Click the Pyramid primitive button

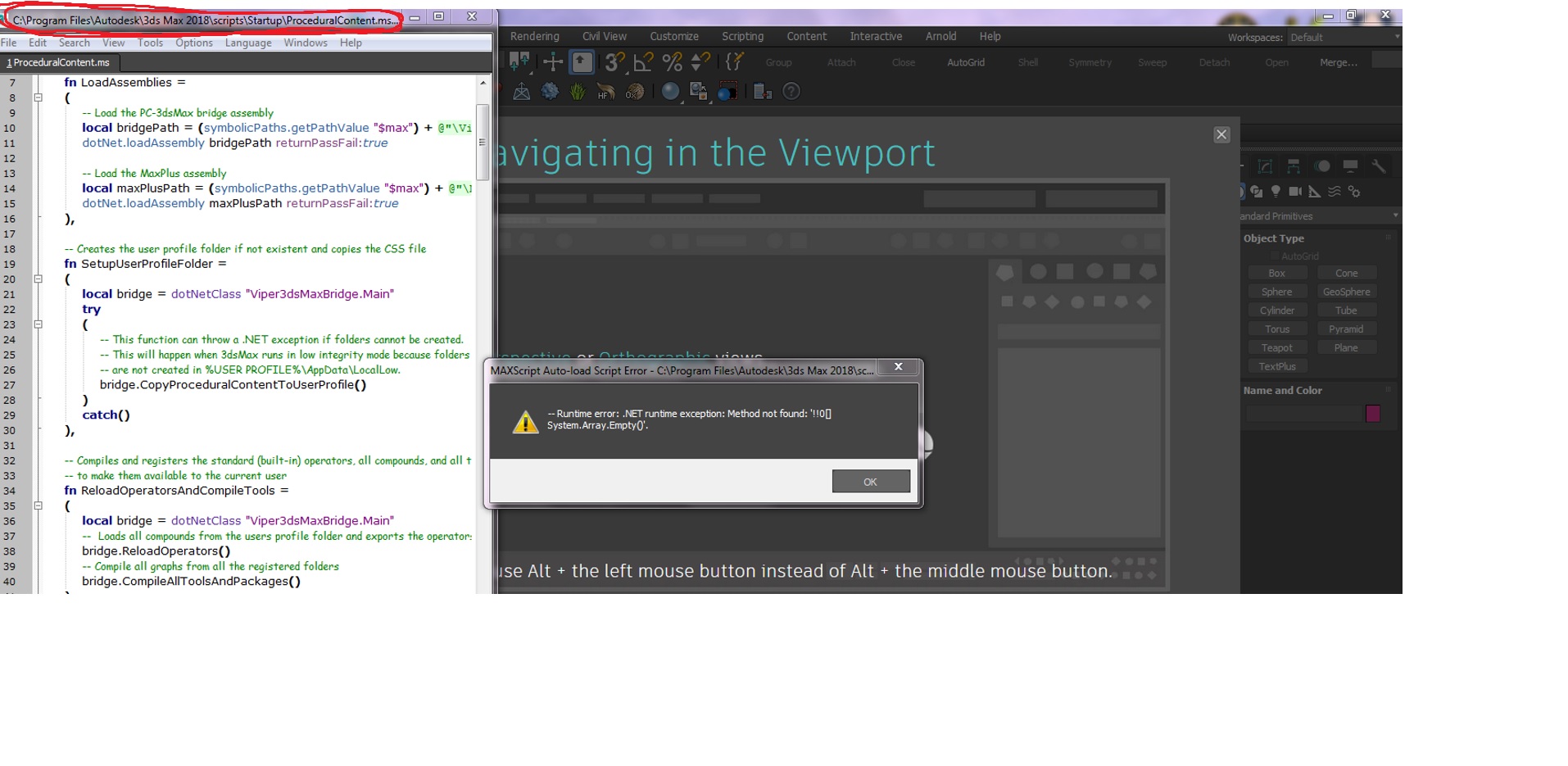1346,329
